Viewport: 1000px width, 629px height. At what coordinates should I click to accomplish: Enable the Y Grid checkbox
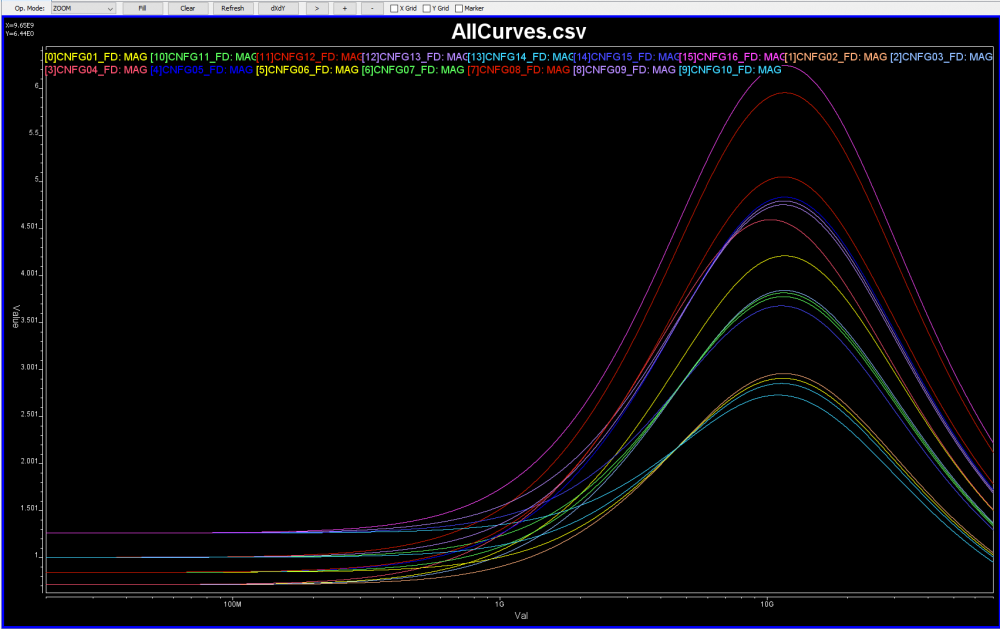pyautogui.click(x=427, y=8)
